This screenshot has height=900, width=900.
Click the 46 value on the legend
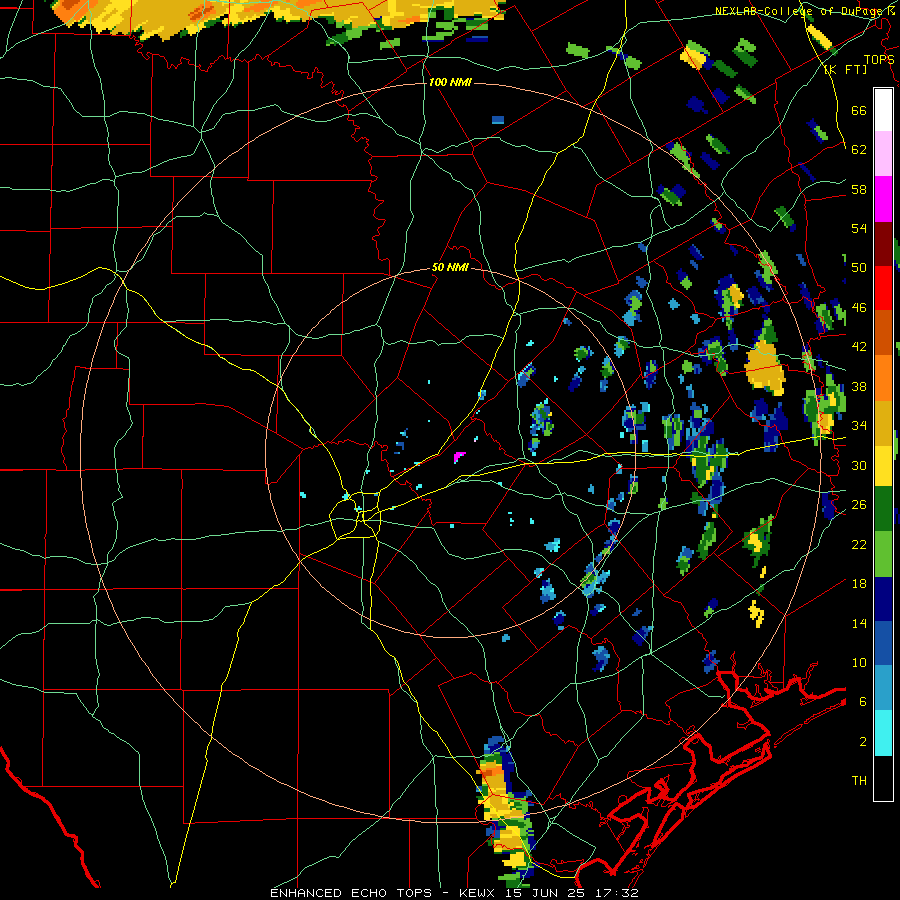pos(859,308)
